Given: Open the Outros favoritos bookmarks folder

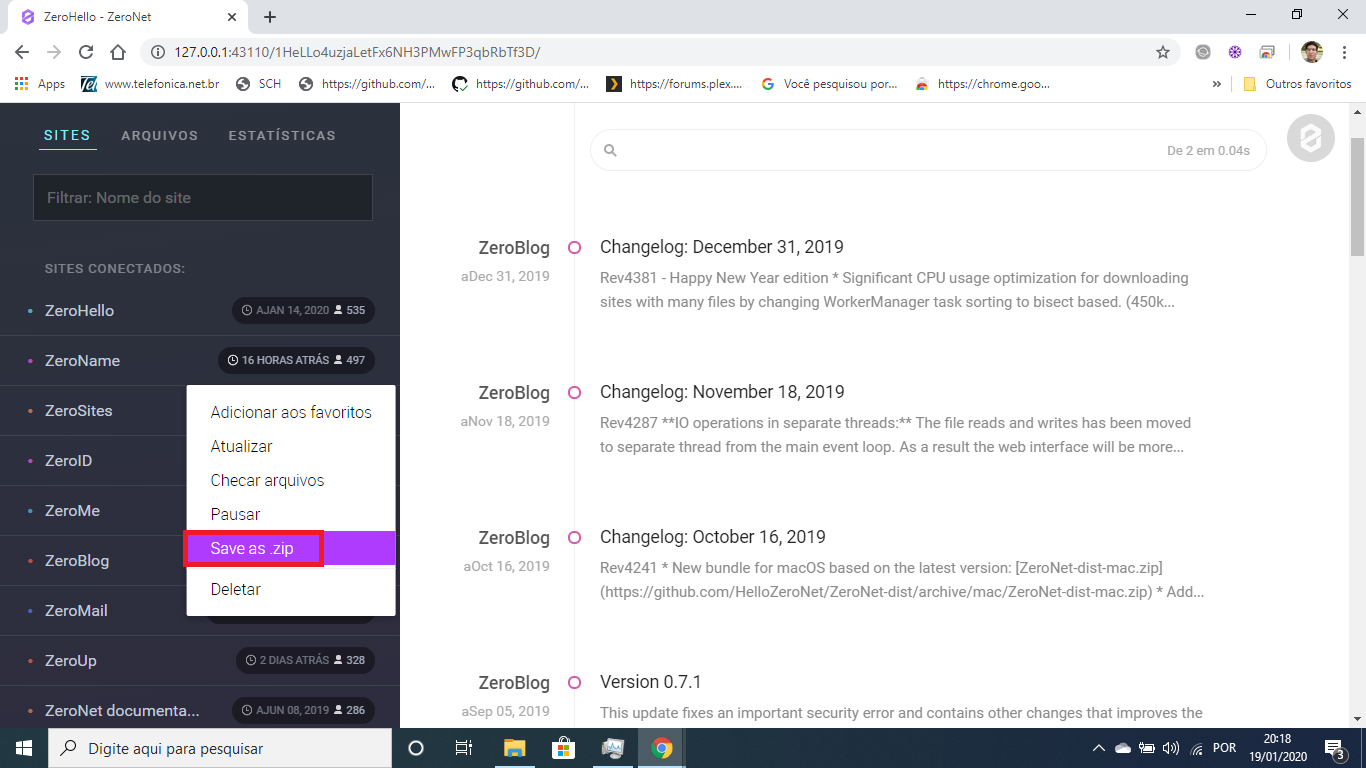Looking at the screenshot, I should (x=1297, y=84).
